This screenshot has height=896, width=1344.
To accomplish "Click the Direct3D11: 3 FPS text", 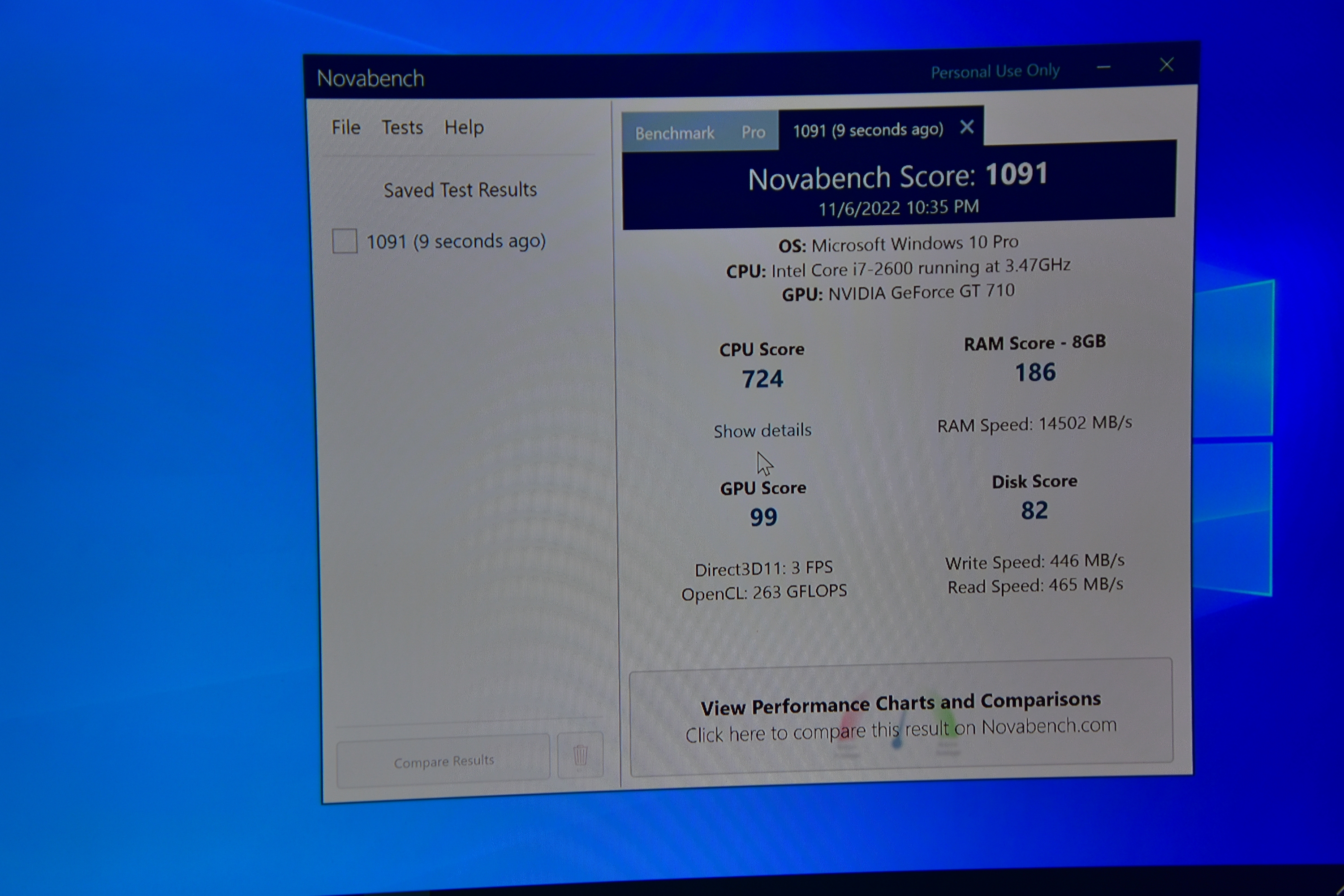I will (x=763, y=569).
